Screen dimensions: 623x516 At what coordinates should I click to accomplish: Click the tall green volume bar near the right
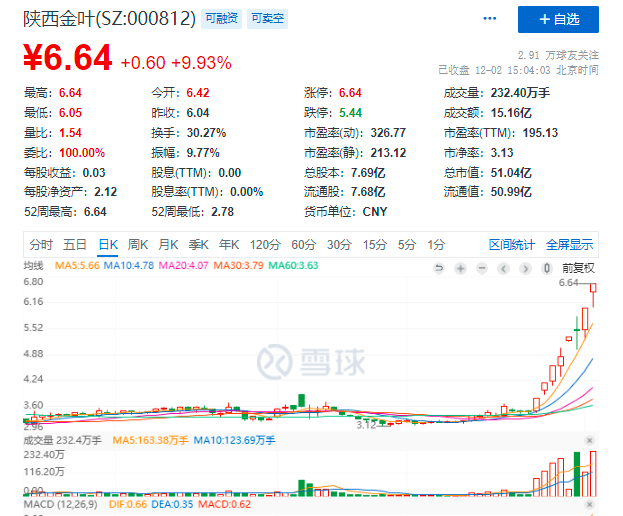click(577, 474)
